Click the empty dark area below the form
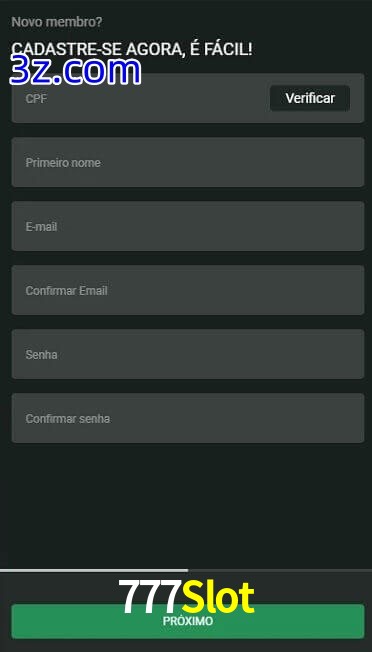 tap(186, 505)
